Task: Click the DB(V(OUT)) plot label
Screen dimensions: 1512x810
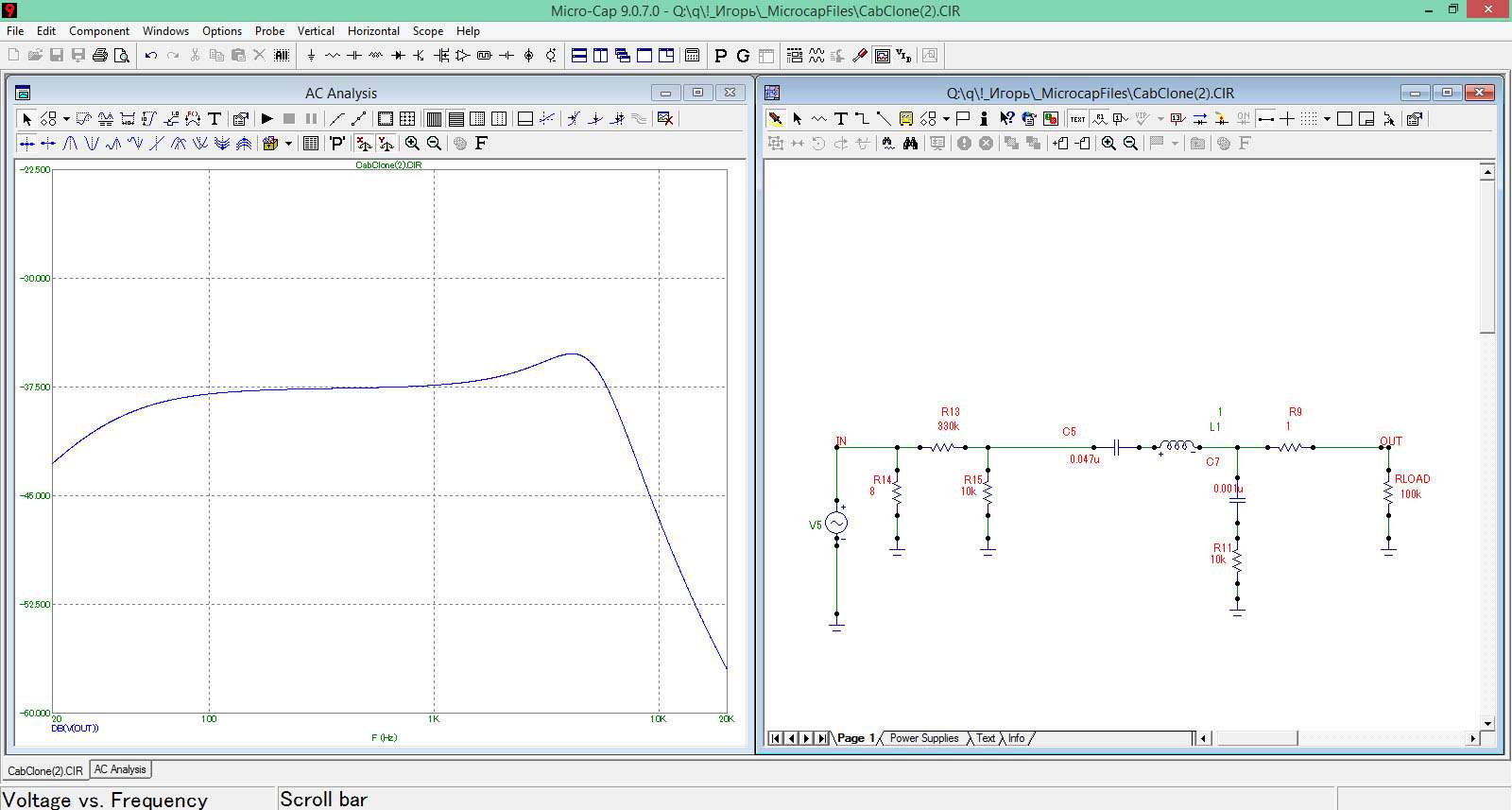Action: click(75, 729)
